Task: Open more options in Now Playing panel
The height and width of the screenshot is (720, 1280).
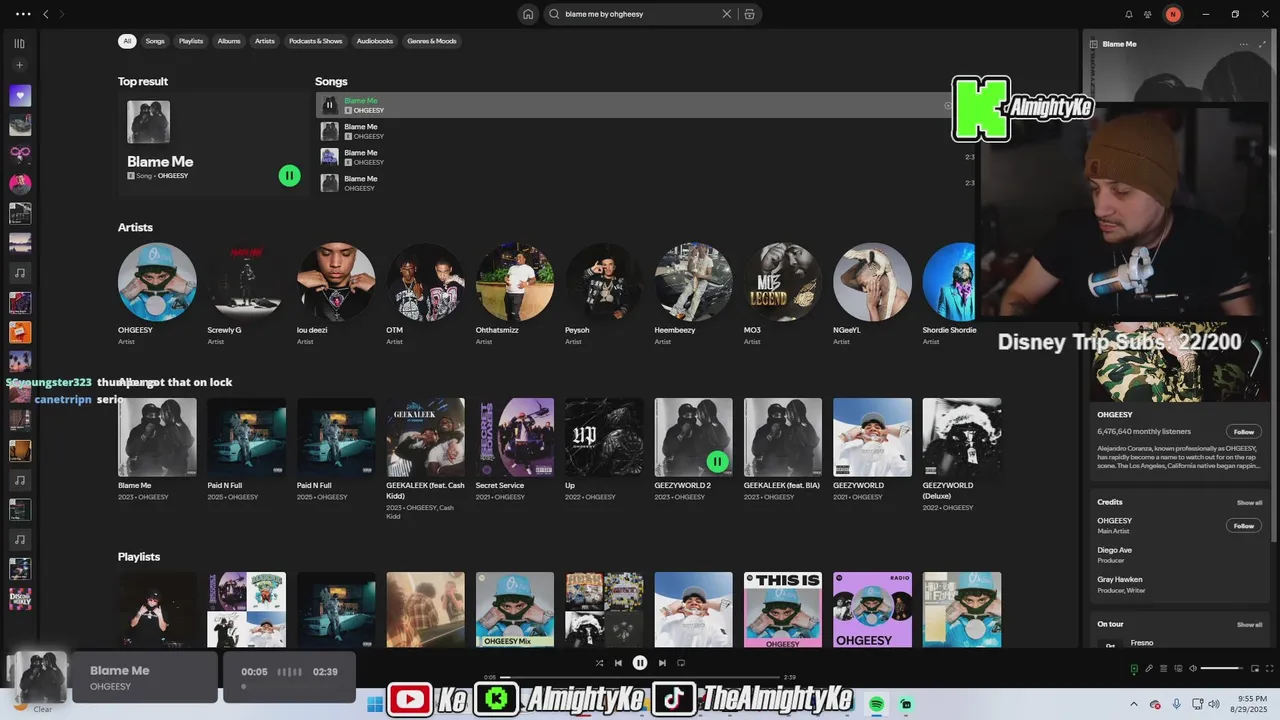Action: [x=1244, y=44]
